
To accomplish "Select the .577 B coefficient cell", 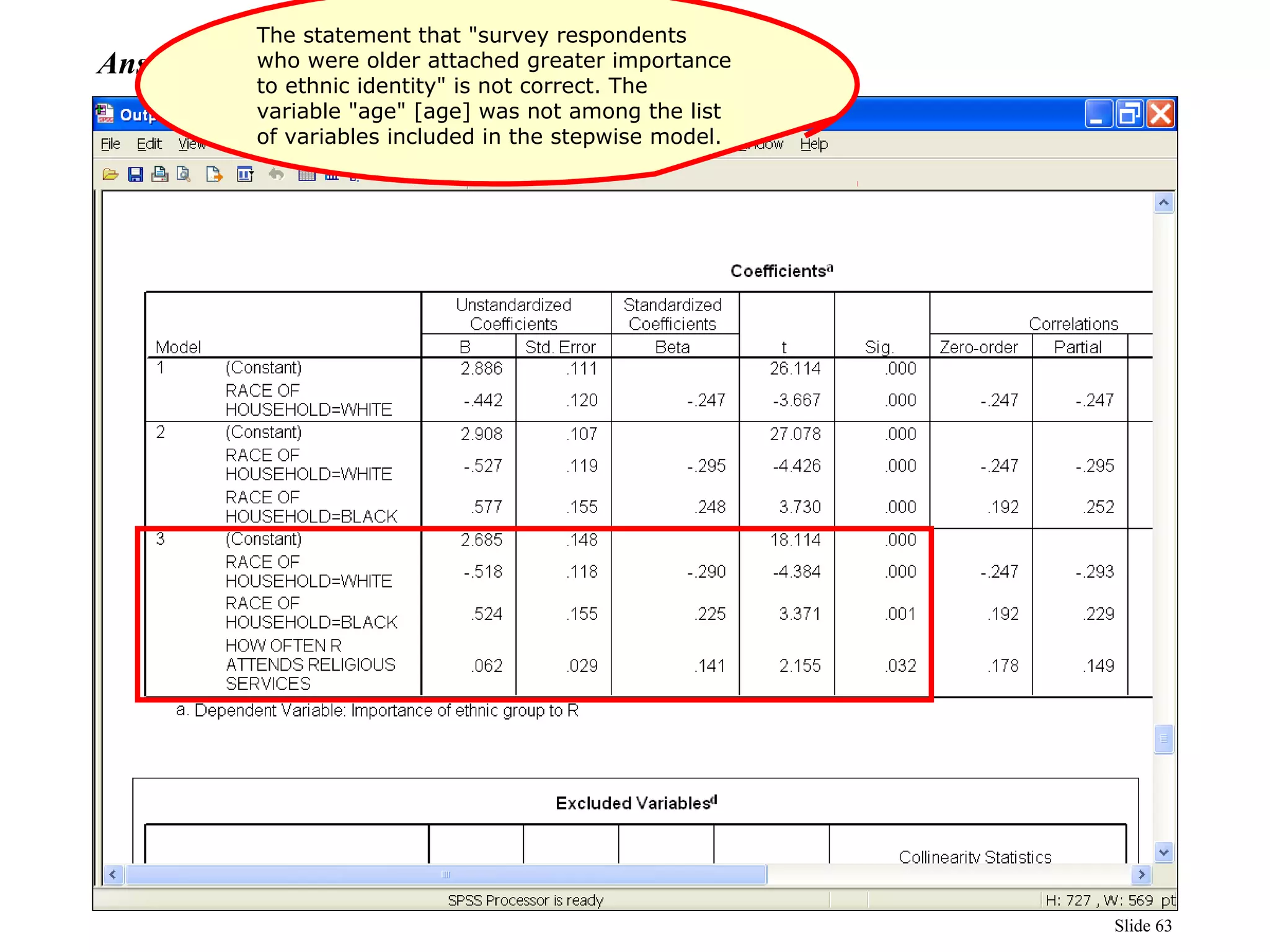I will point(487,507).
